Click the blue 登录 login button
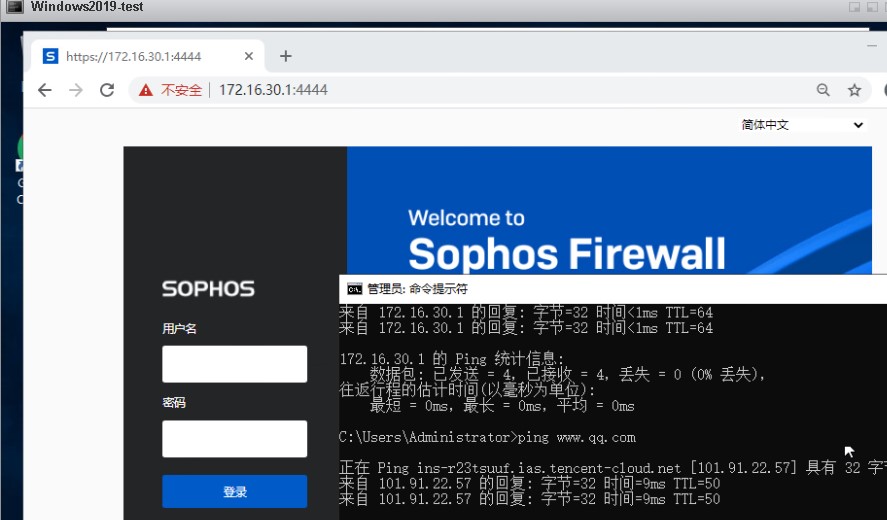The height and width of the screenshot is (520, 887). click(x=235, y=491)
